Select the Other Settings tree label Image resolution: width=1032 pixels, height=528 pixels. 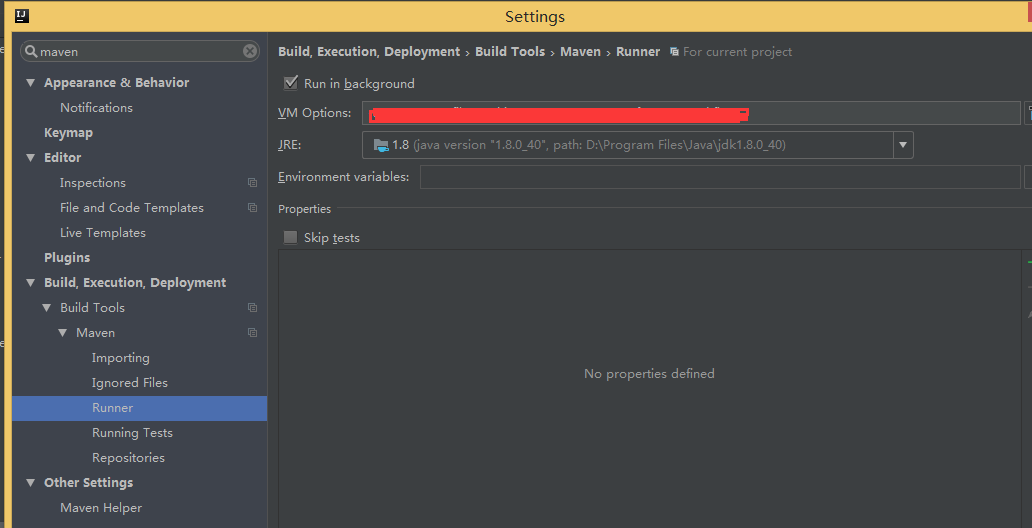88,483
